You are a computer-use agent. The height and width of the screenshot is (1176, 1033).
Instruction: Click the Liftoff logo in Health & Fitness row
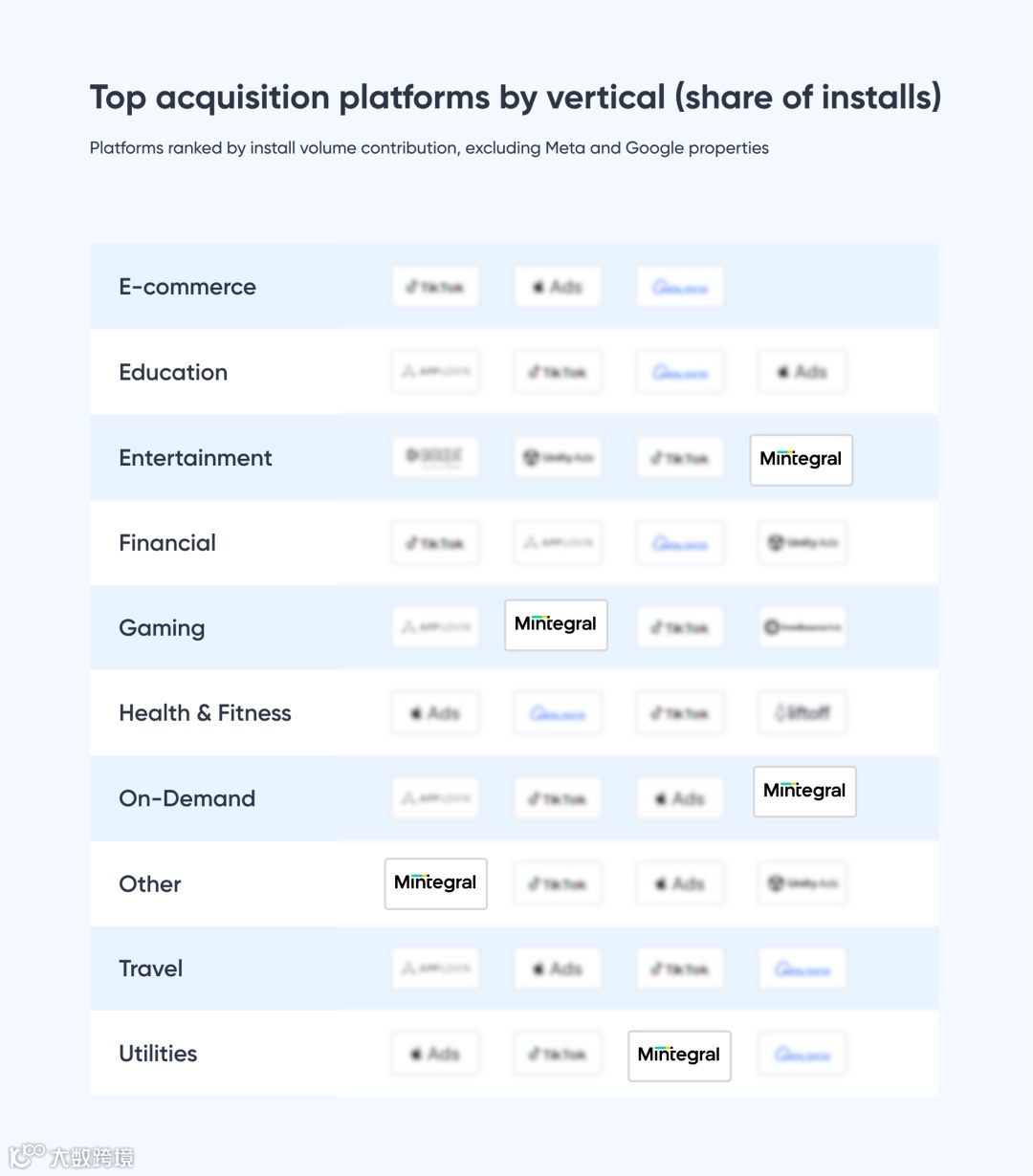coord(802,713)
